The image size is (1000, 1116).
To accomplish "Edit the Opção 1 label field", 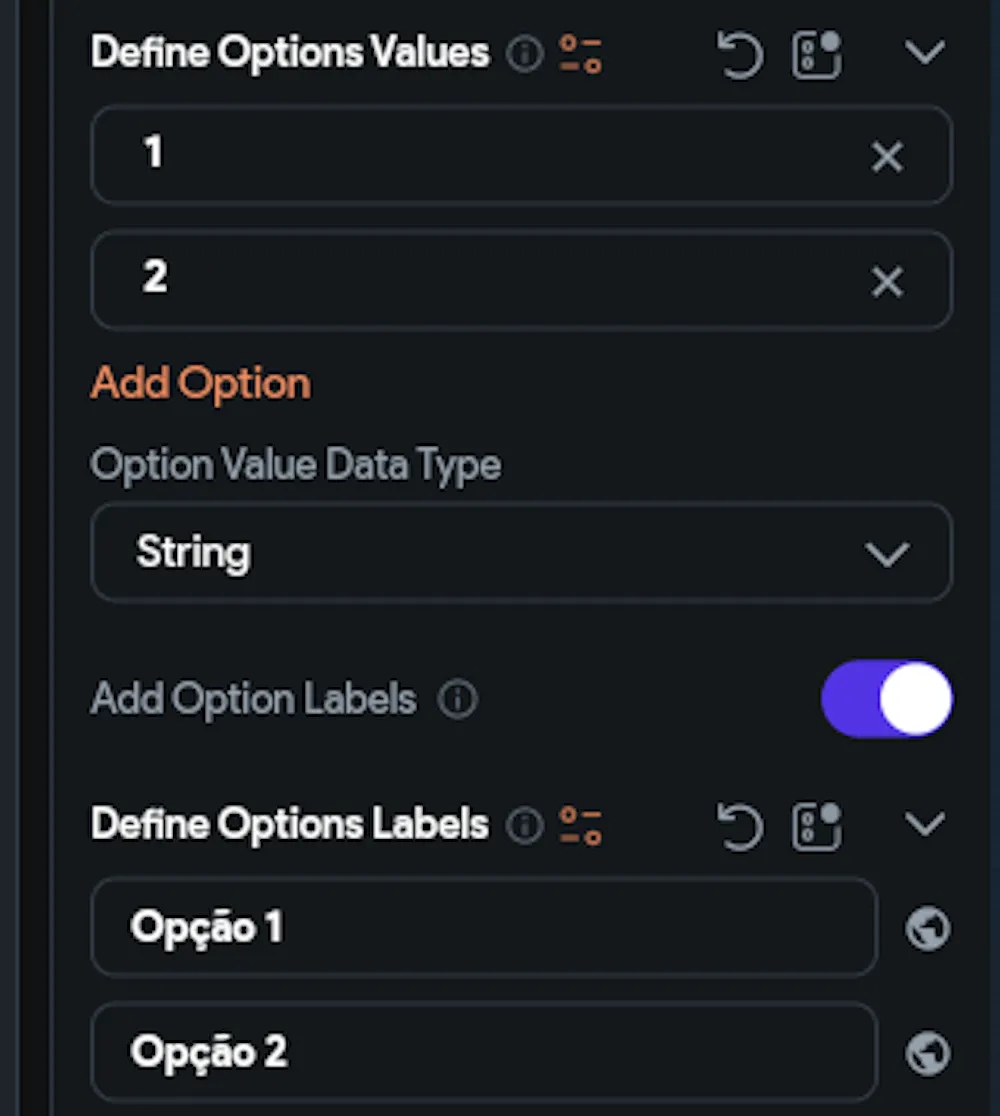I will (x=484, y=927).
